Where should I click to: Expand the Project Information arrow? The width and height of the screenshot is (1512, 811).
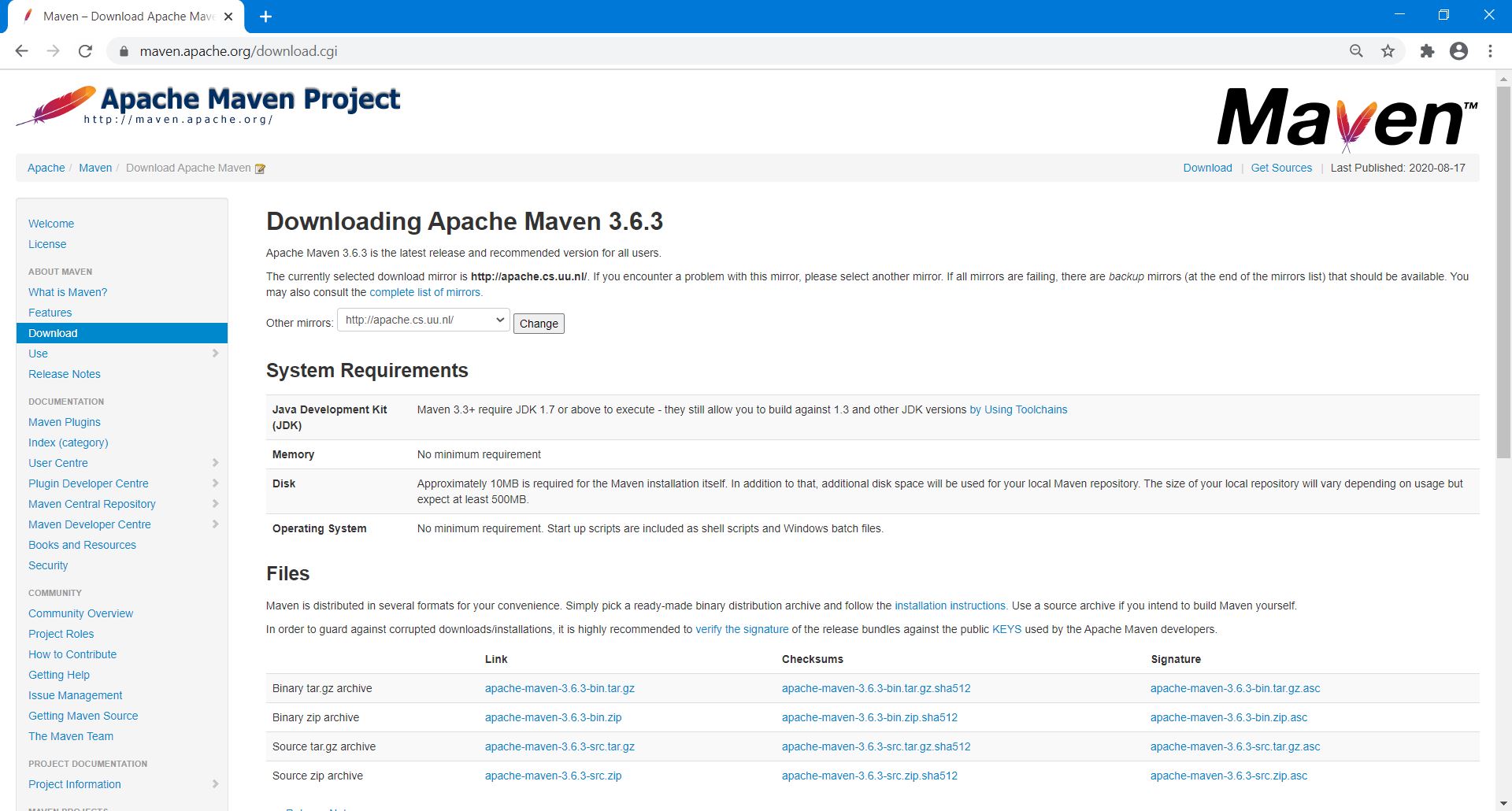tap(215, 784)
